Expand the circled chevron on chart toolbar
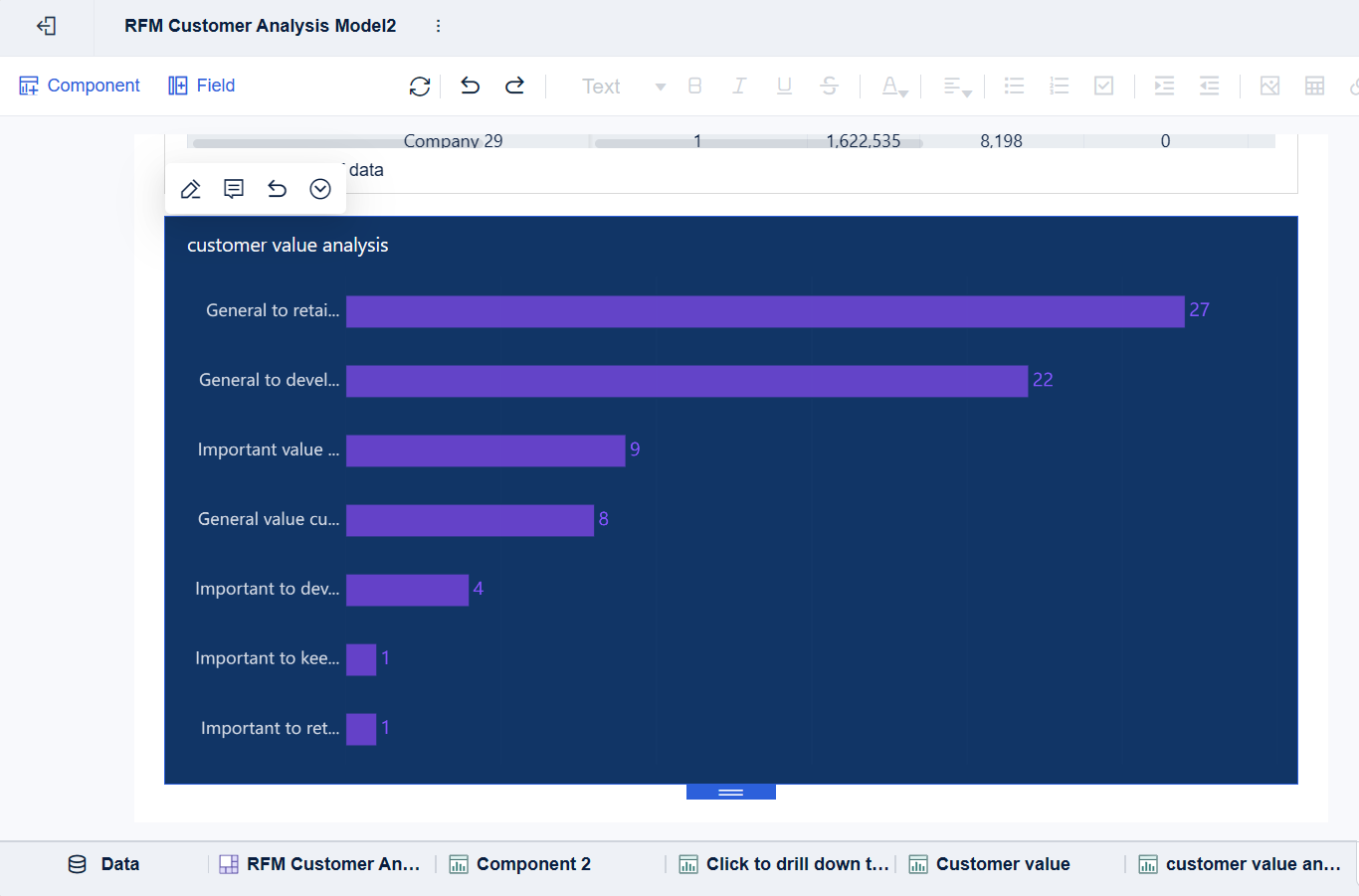This screenshot has width=1359, height=896. click(320, 189)
